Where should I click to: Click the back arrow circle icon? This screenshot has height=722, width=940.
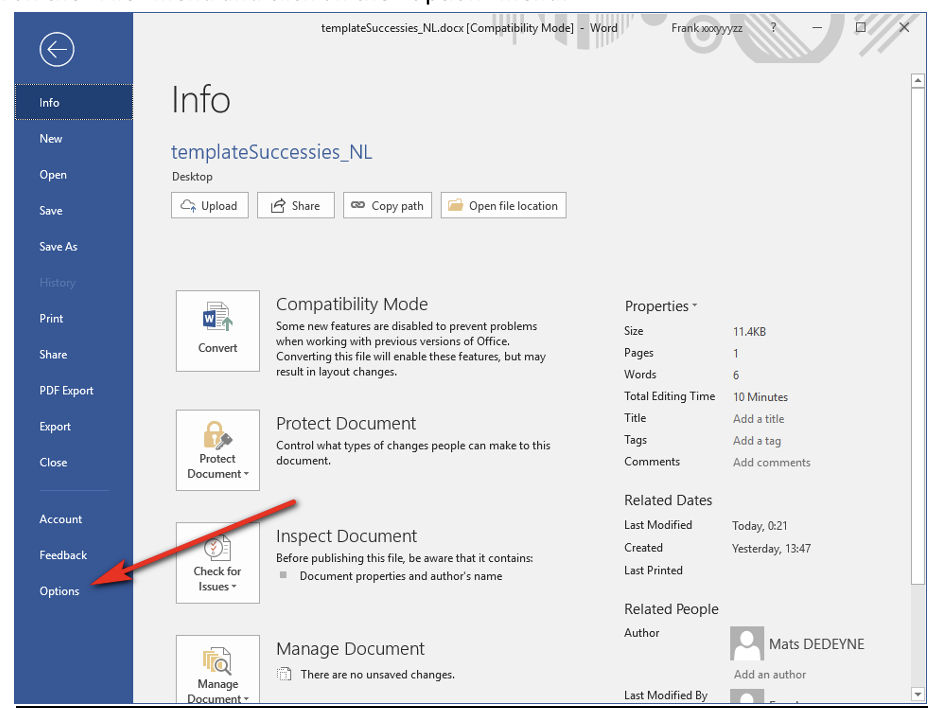click(x=57, y=49)
